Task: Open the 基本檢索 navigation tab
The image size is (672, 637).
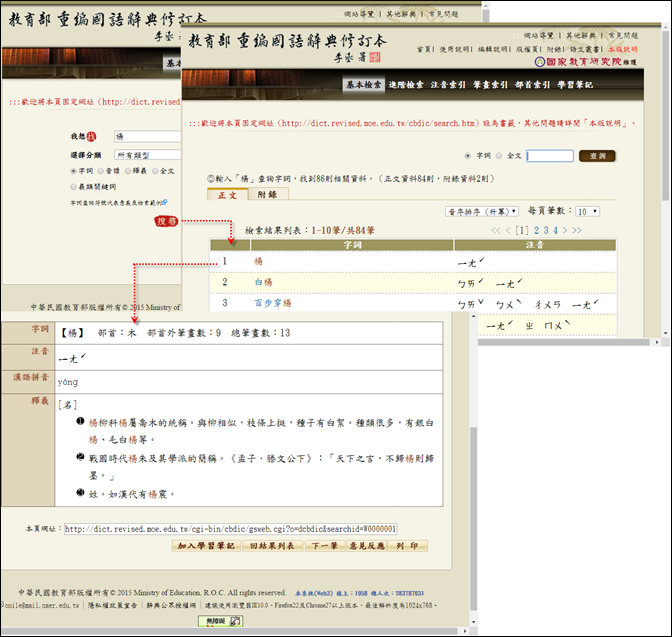Action: click(x=363, y=84)
